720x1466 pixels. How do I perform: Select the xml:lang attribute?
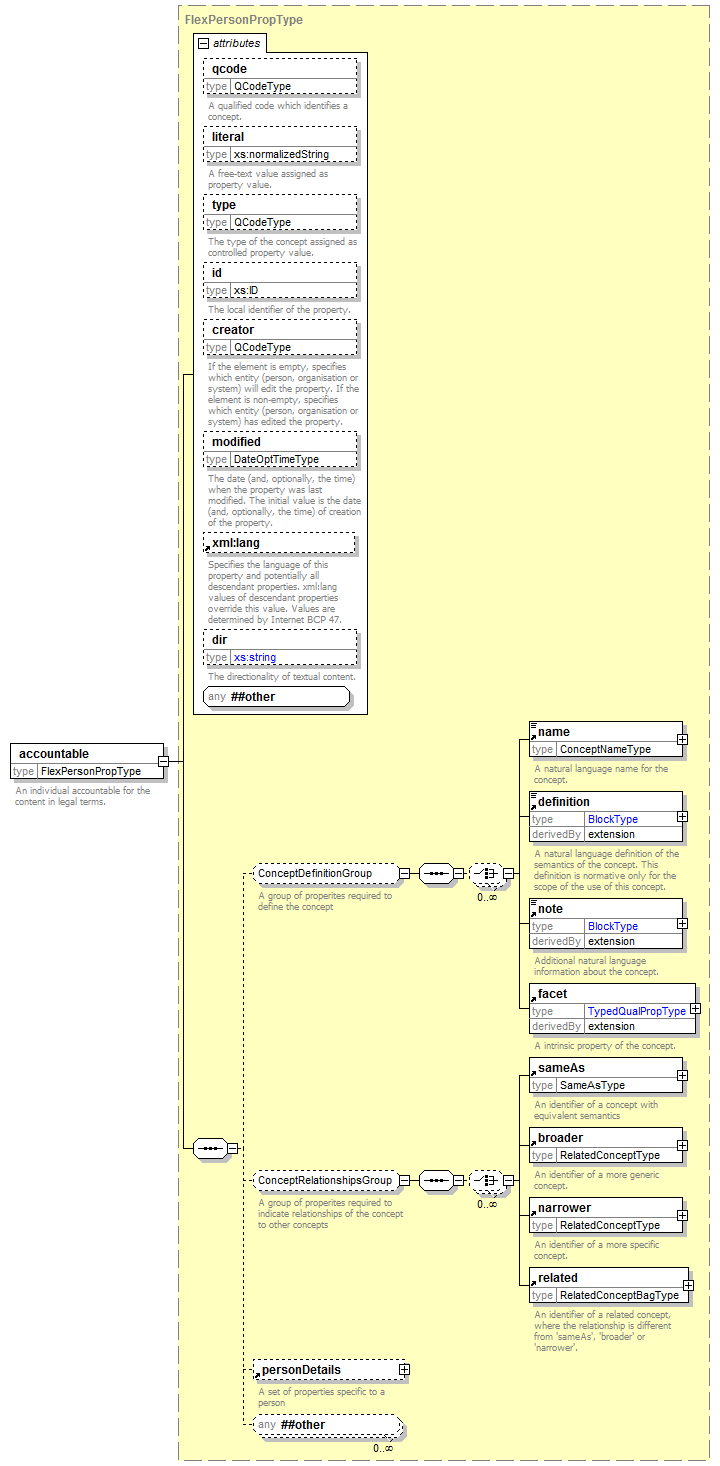(x=281, y=543)
